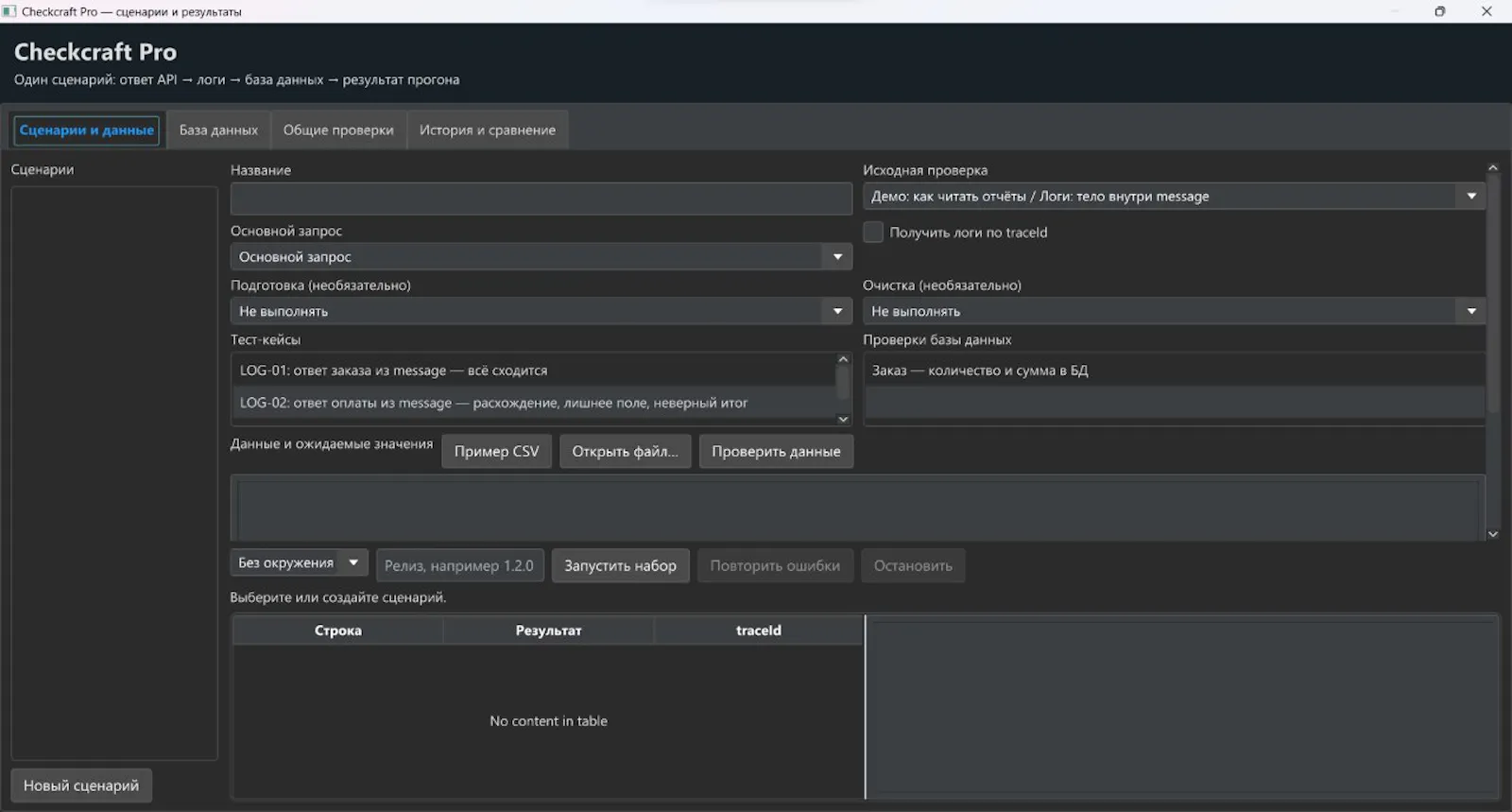Screen dimensions: 1512x812
Task: Open the «Исходная проверка» combo box
Action: (x=1174, y=197)
